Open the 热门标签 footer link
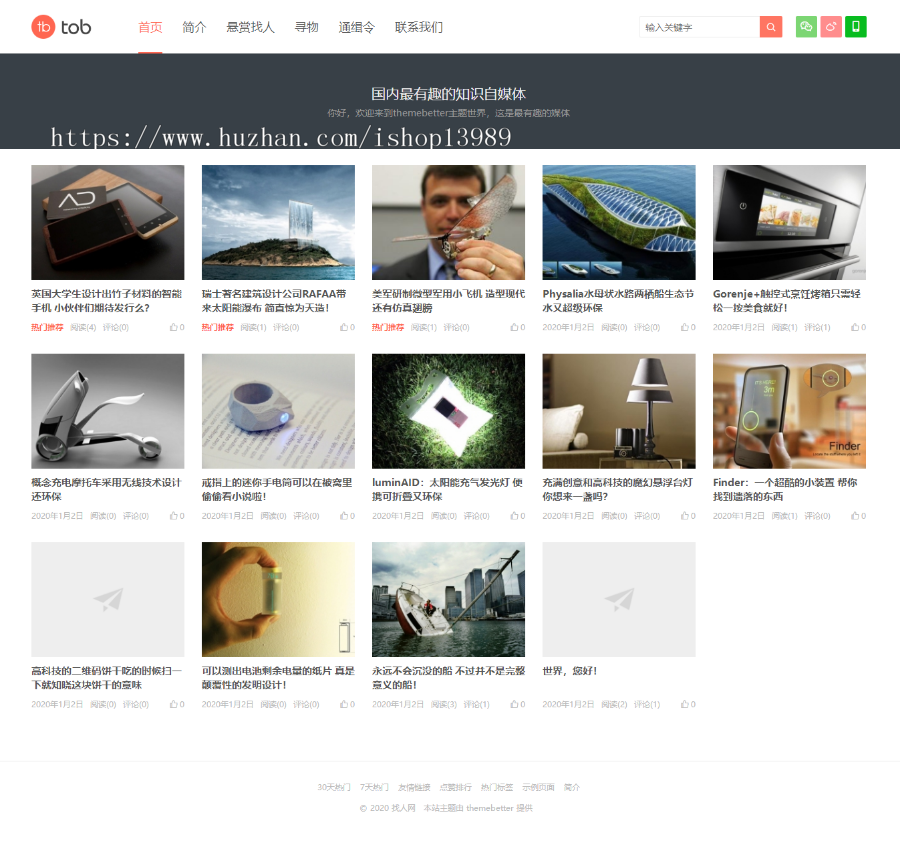Screen dimensions: 900x843 (497, 787)
